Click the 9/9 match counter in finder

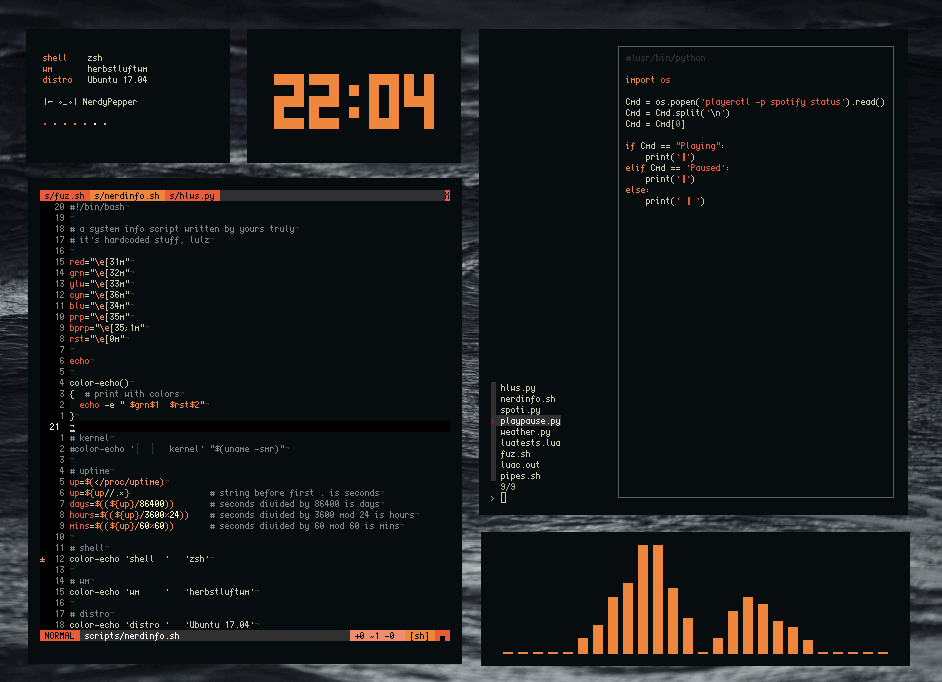508,487
